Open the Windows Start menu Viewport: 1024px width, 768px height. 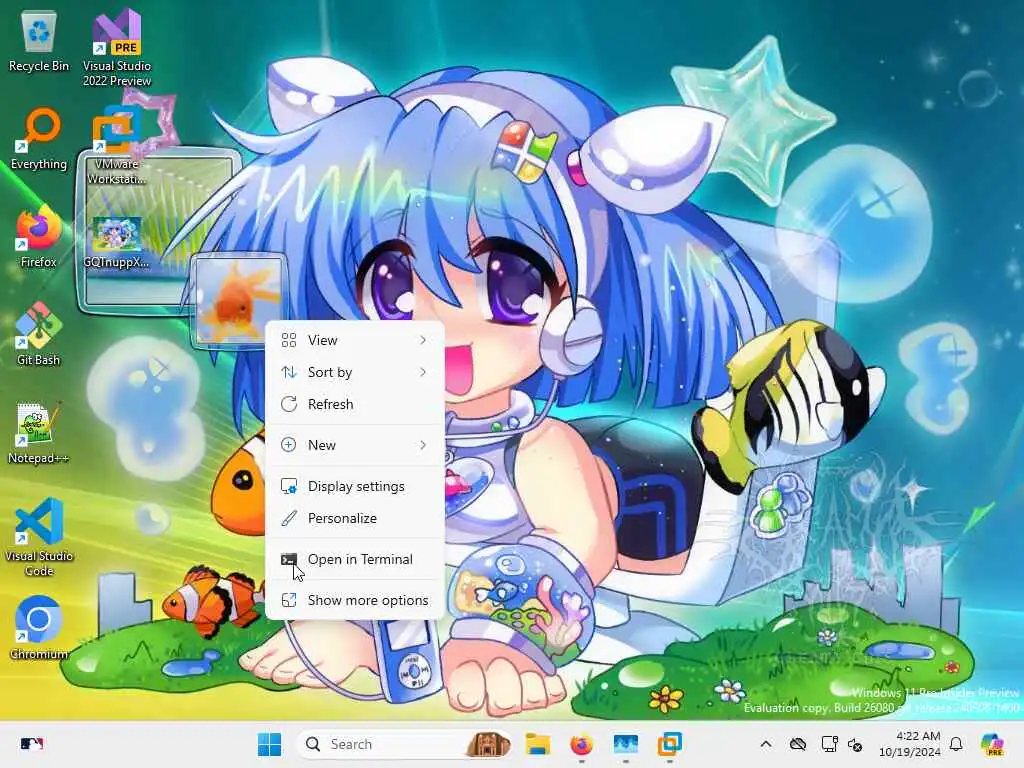click(269, 744)
